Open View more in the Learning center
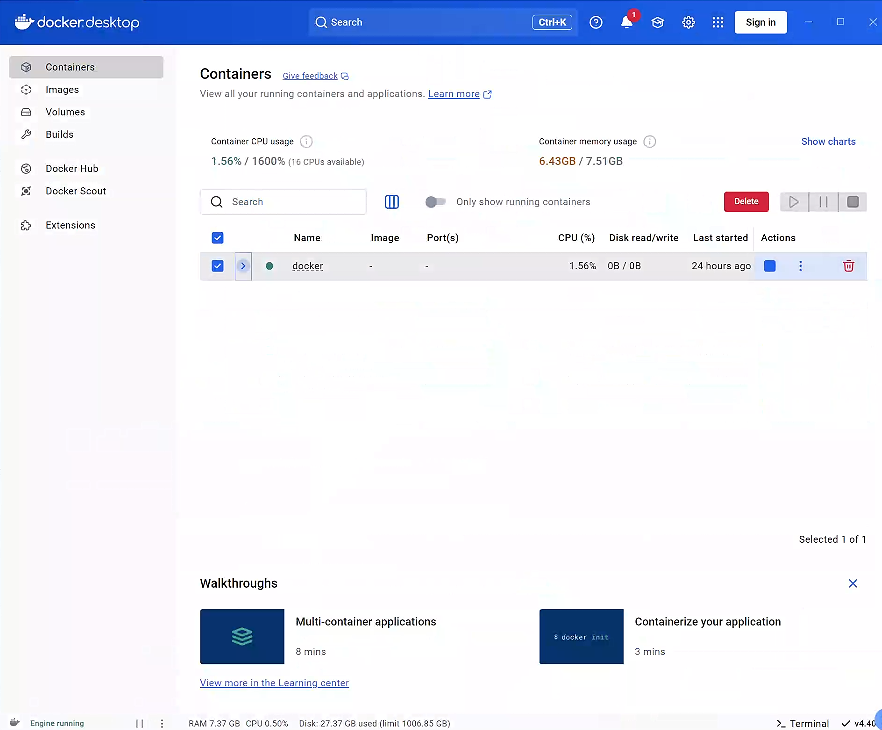 (274, 683)
